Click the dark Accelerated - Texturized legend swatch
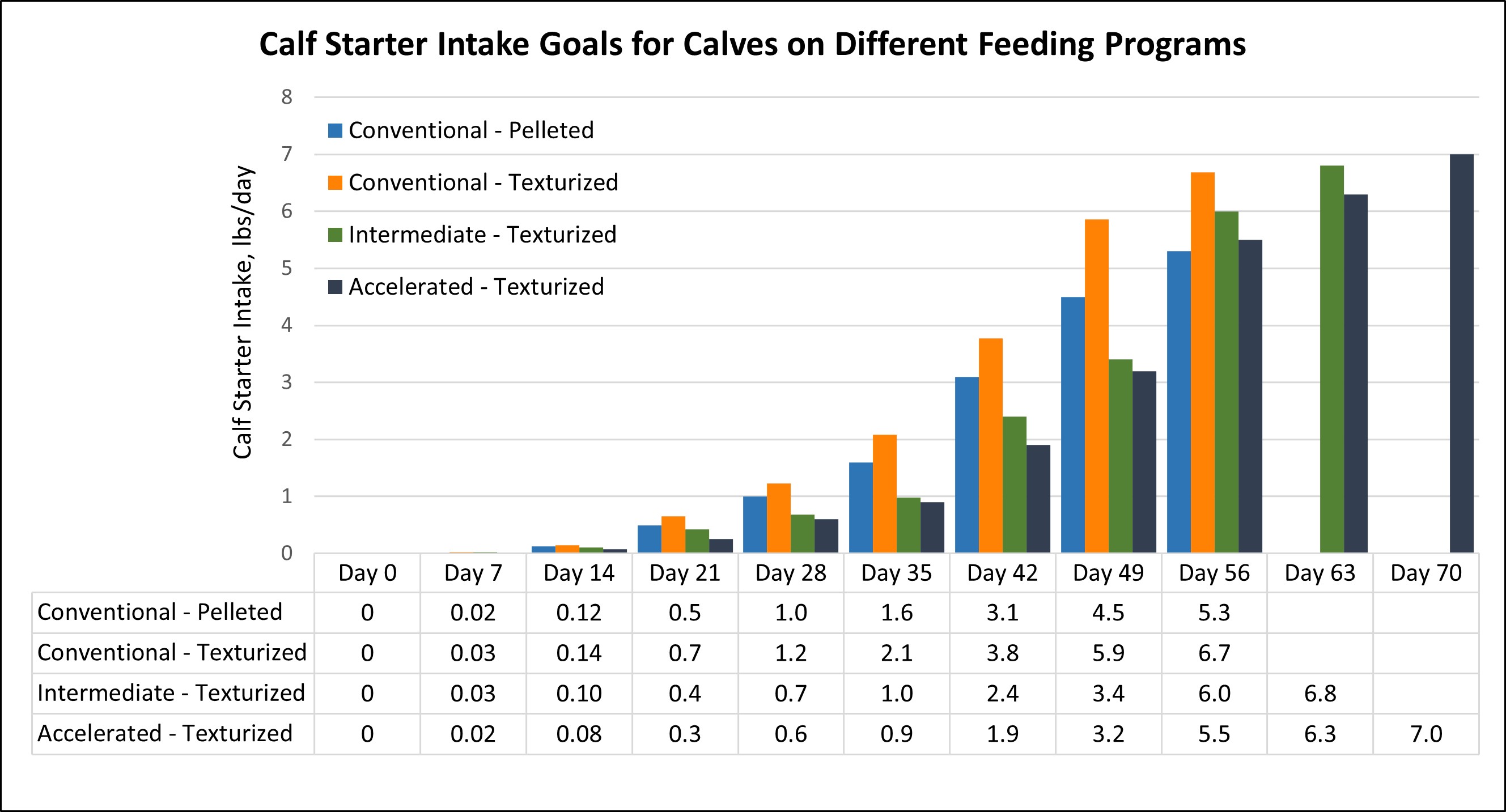The height and width of the screenshot is (812, 1506). pos(335,287)
